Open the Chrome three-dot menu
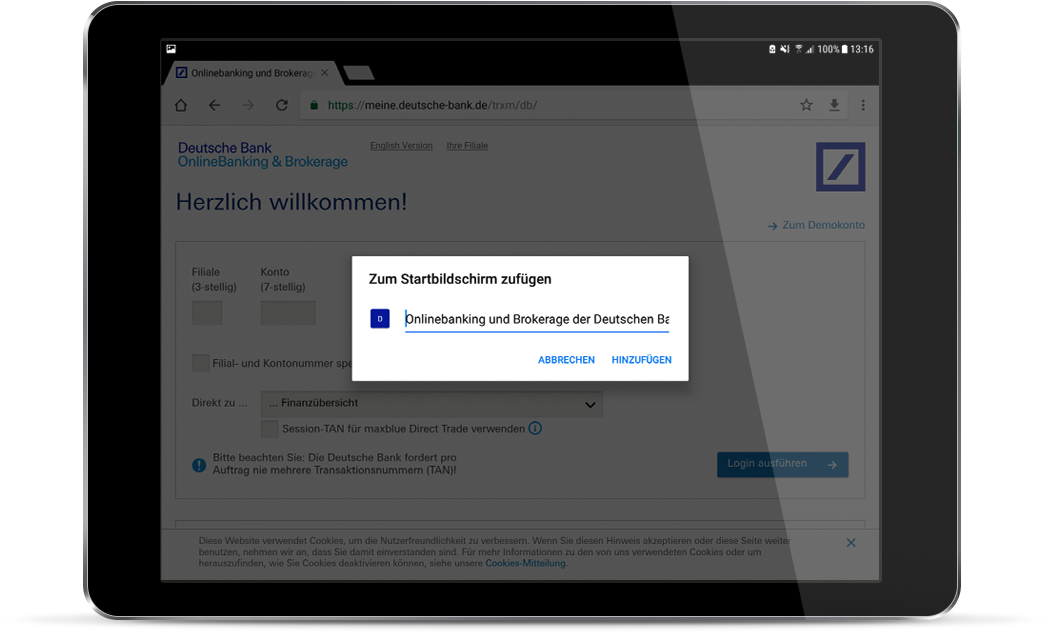1047x633 pixels. pyautogui.click(x=863, y=104)
